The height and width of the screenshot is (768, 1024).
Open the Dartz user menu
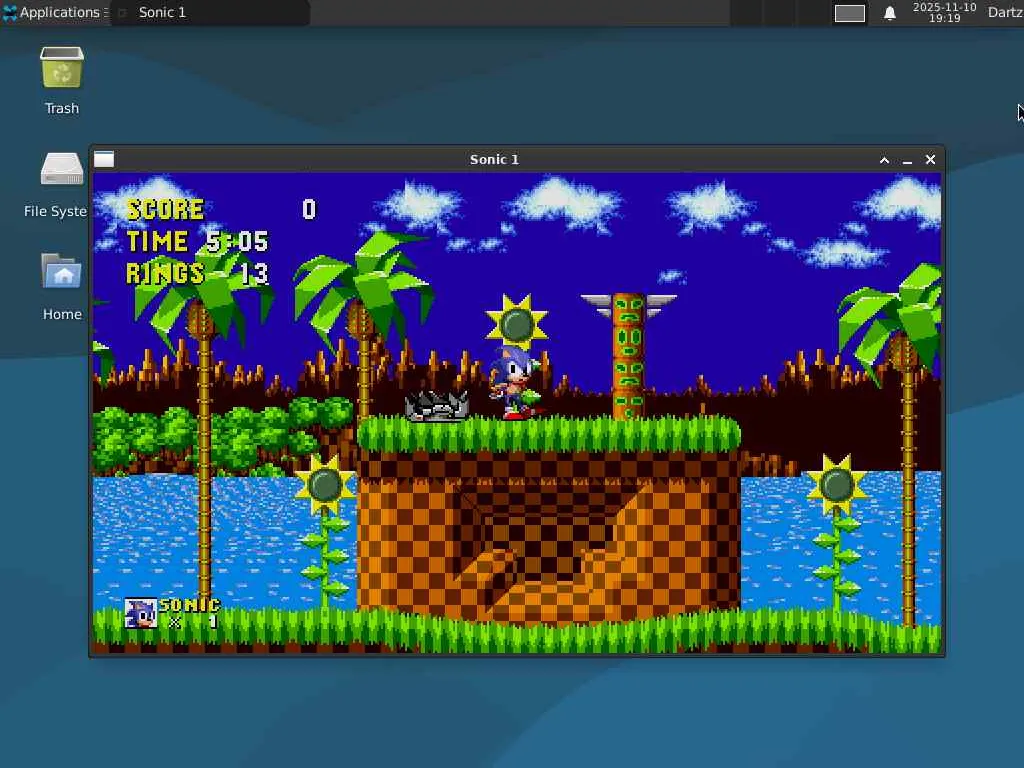(1005, 12)
